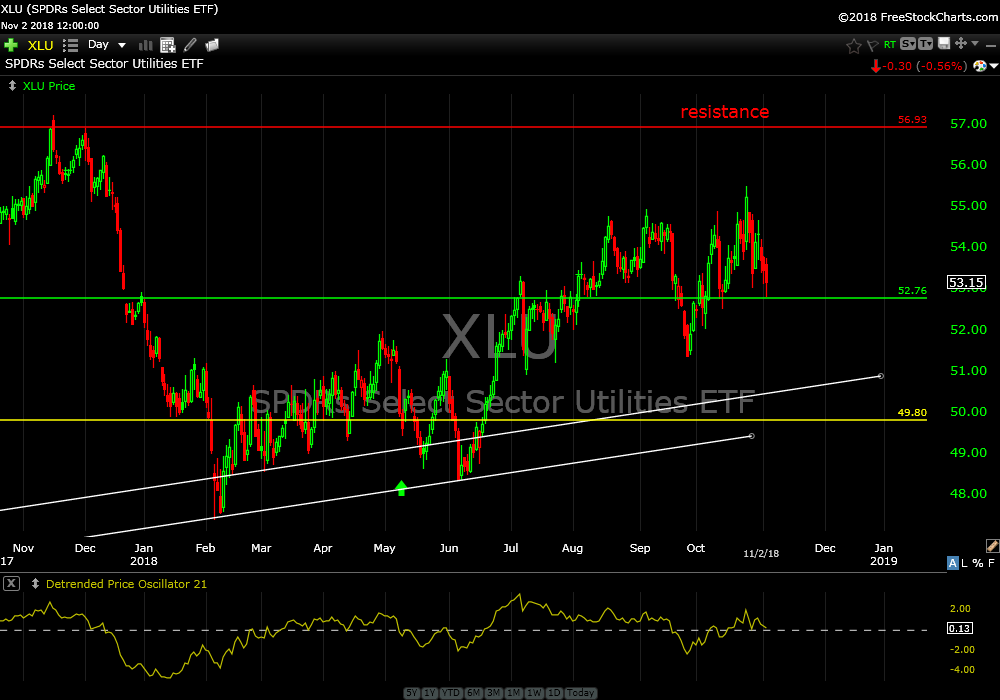Viewport: 1000px width, 700px height.
Task: Click the green plus add chart icon
Action: 11,45
